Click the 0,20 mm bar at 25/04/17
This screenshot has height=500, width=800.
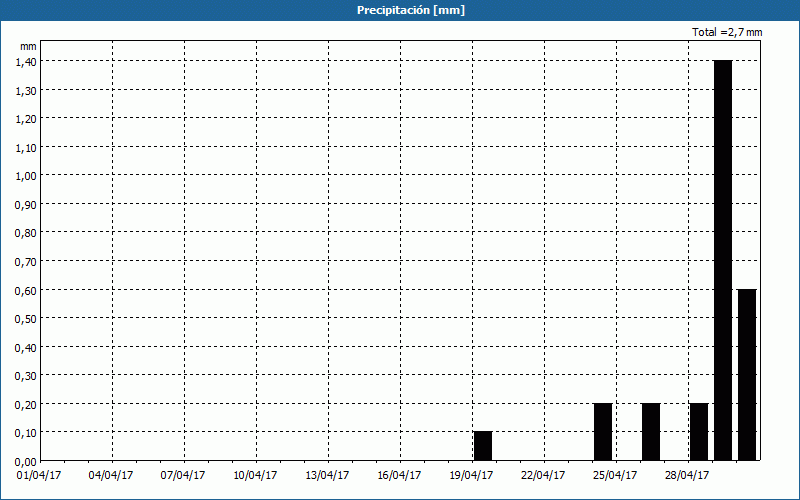point(603,432)
